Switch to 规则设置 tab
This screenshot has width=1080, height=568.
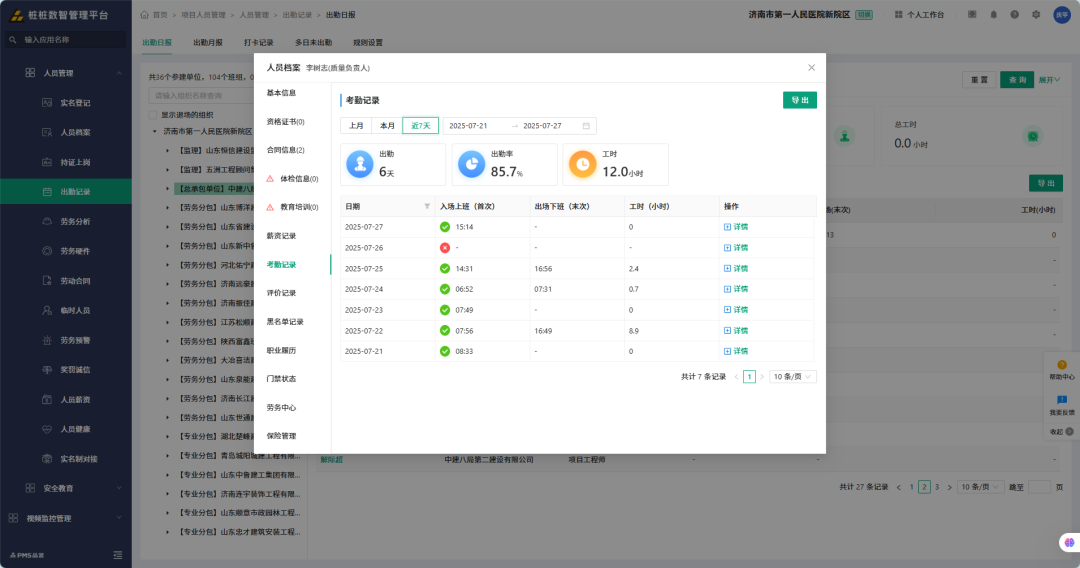click(368, 43)
